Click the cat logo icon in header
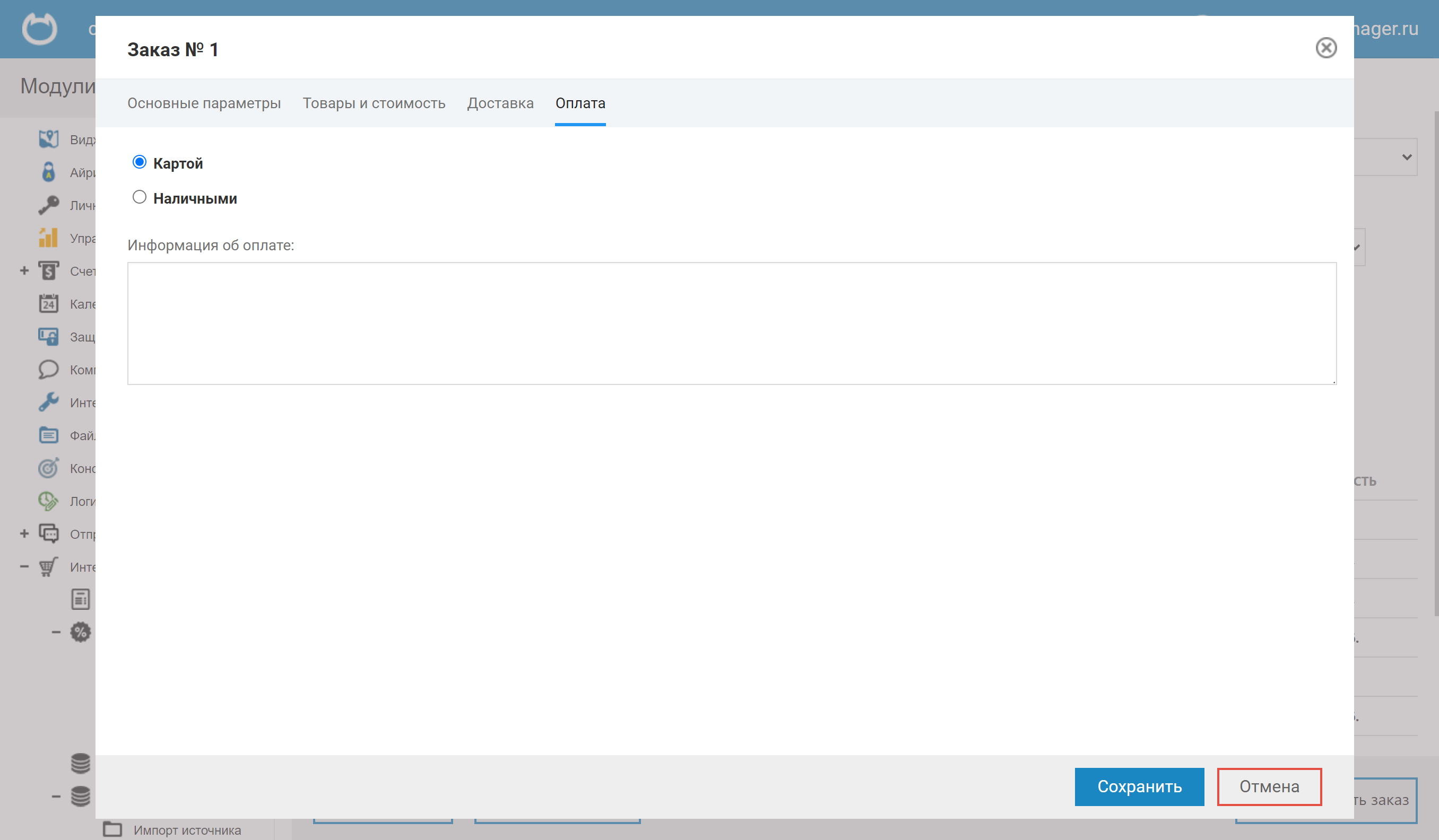This screenshot has height=840, width=1439. tap(39, 28)
